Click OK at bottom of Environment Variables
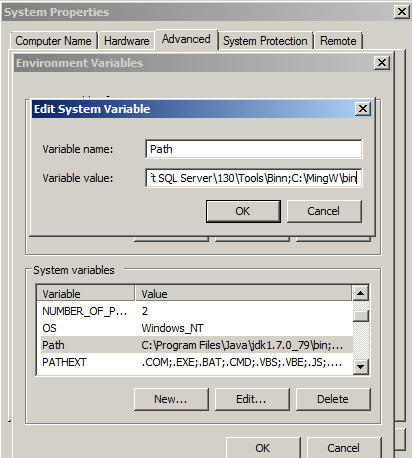 coord(263,448)
